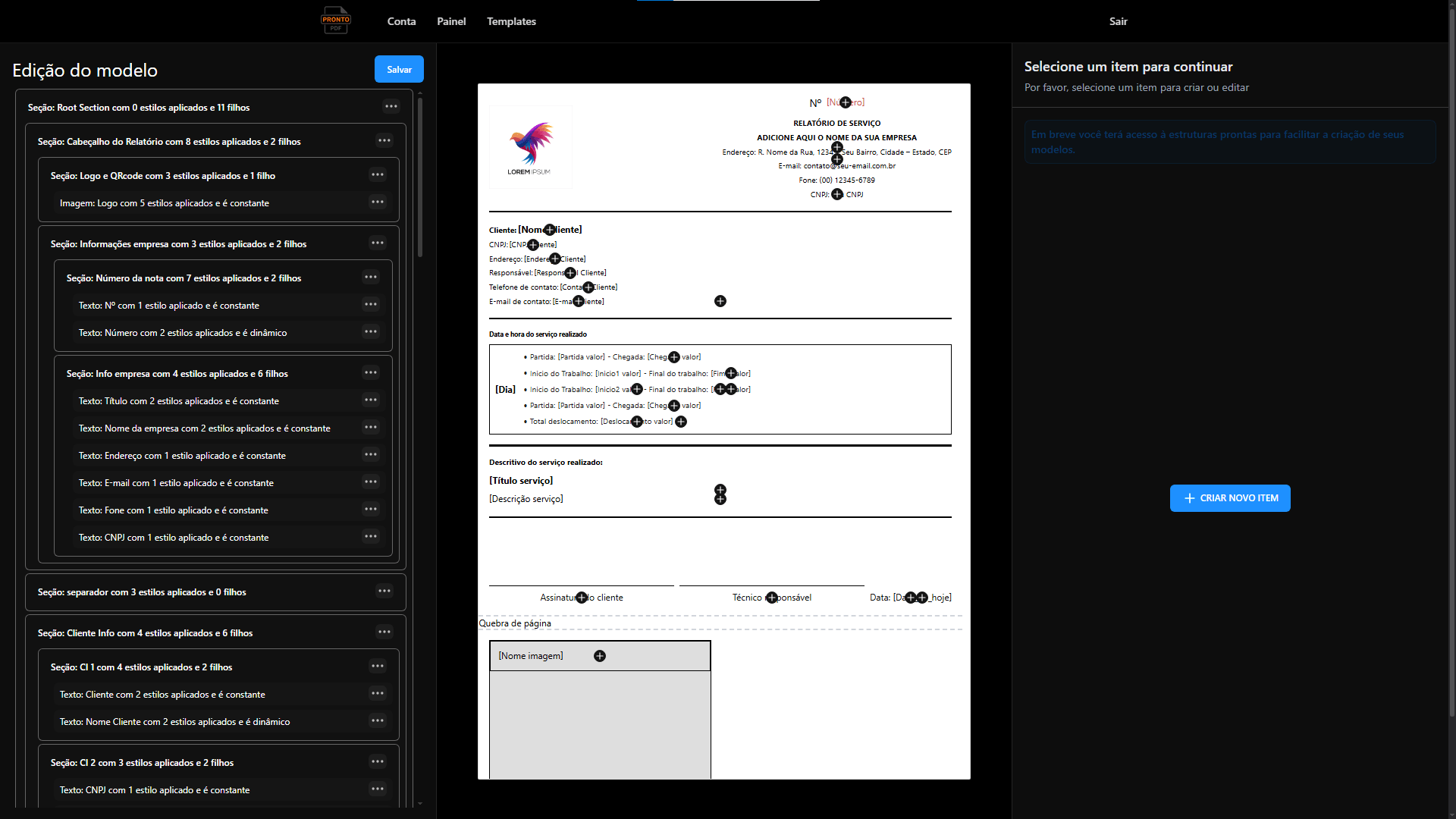
Task: Click the Criar Novo Item button
Action: point(1230,498)
